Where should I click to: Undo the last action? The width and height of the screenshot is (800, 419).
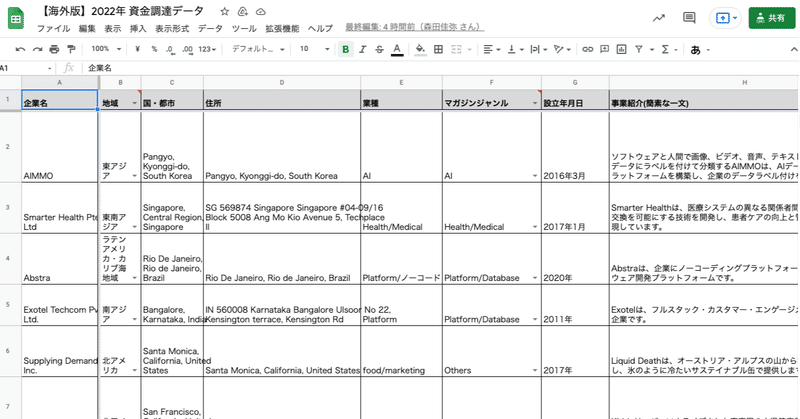click(20, 50)
